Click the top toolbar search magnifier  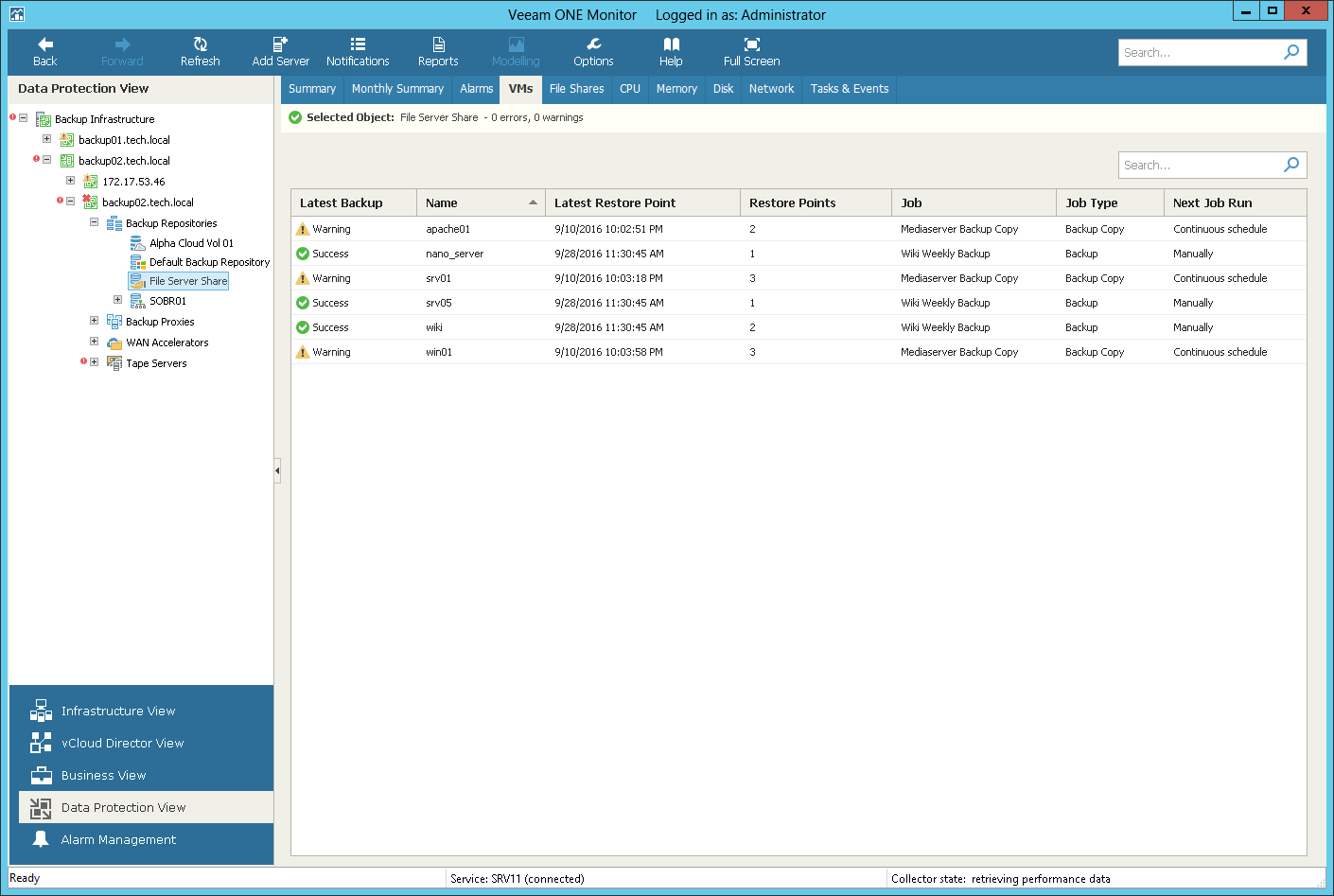1291,52
